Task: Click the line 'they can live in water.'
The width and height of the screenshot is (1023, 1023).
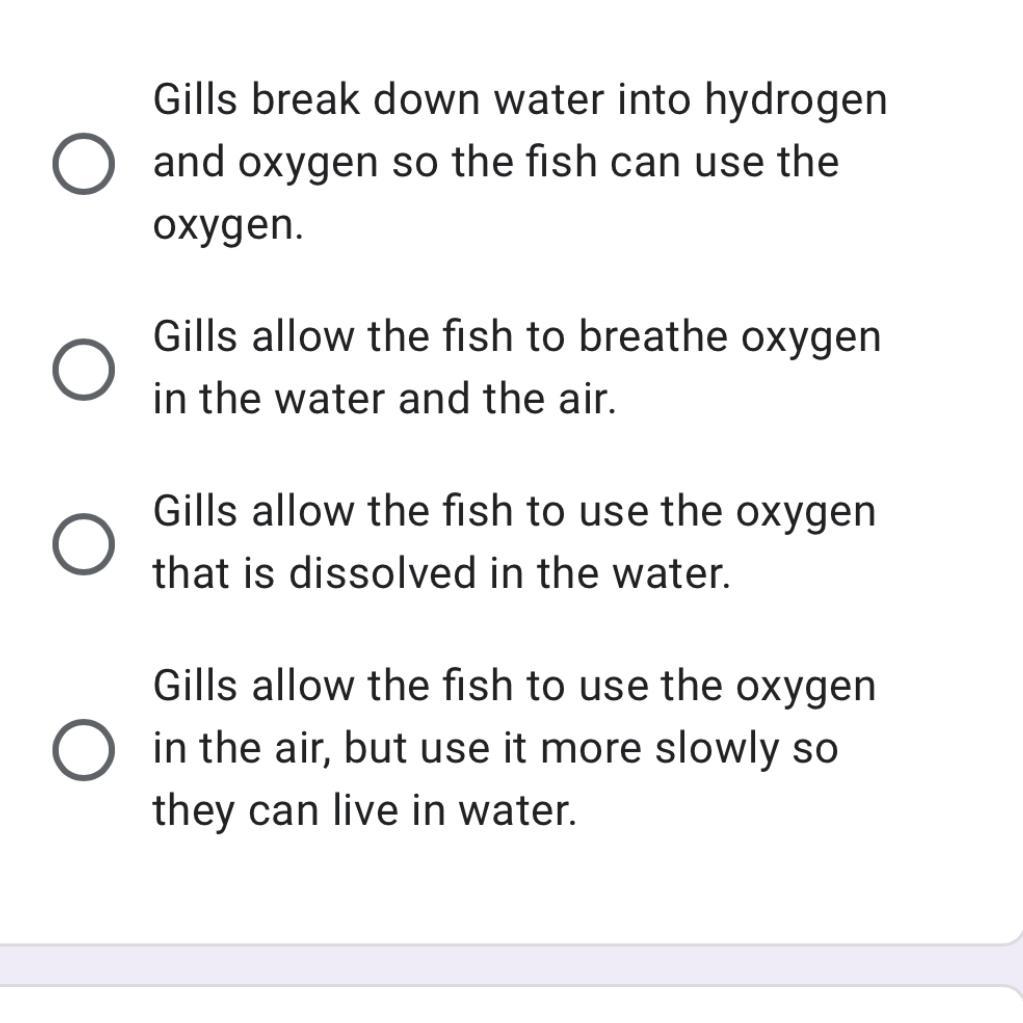Action: point(364,811)
